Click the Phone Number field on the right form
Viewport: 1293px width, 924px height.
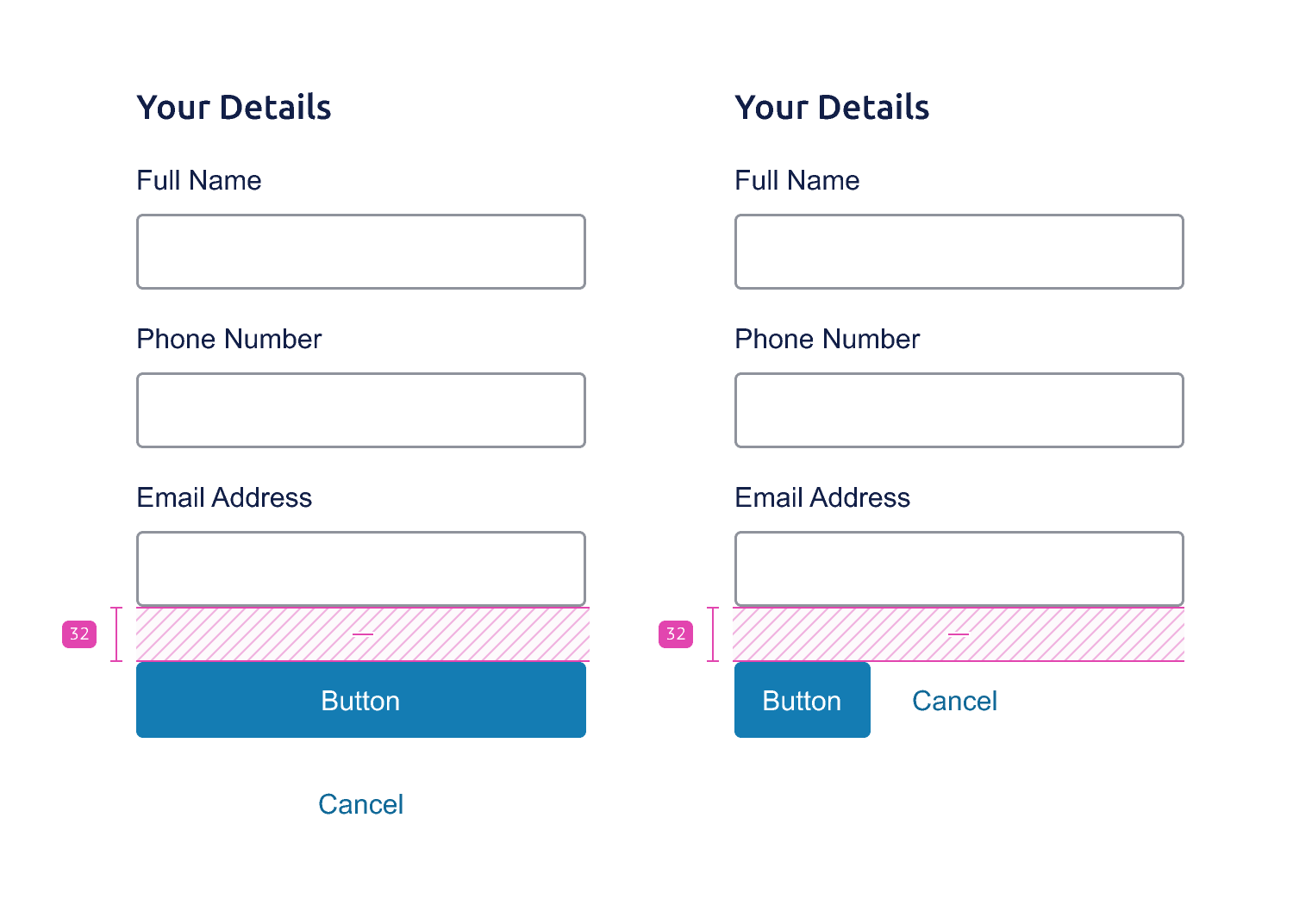(959, 409)
